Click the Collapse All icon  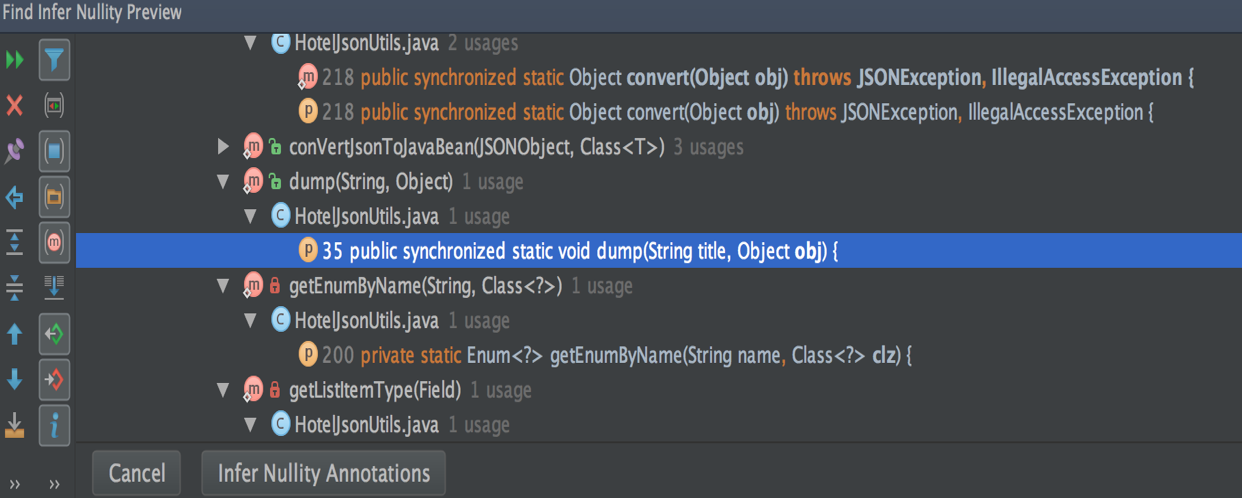coord(14,288)
